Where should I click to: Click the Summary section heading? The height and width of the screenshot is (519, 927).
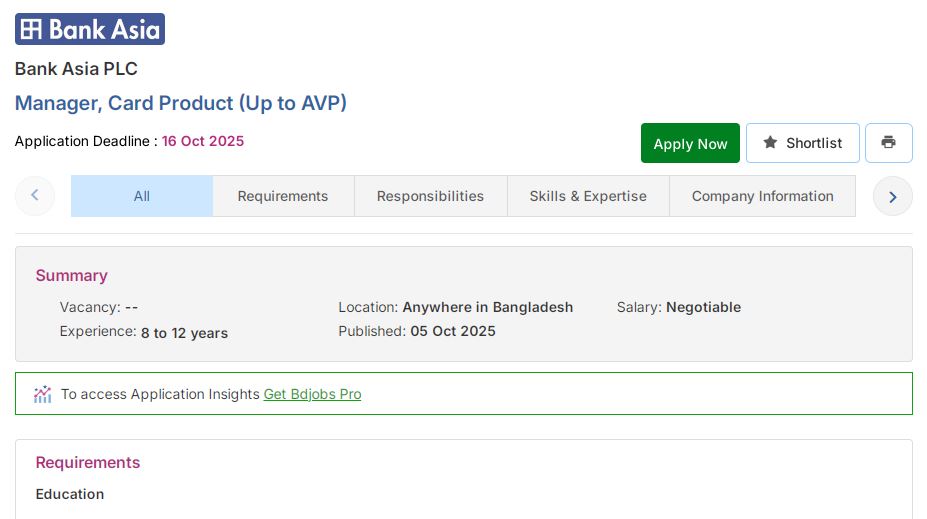click(71, 275)
